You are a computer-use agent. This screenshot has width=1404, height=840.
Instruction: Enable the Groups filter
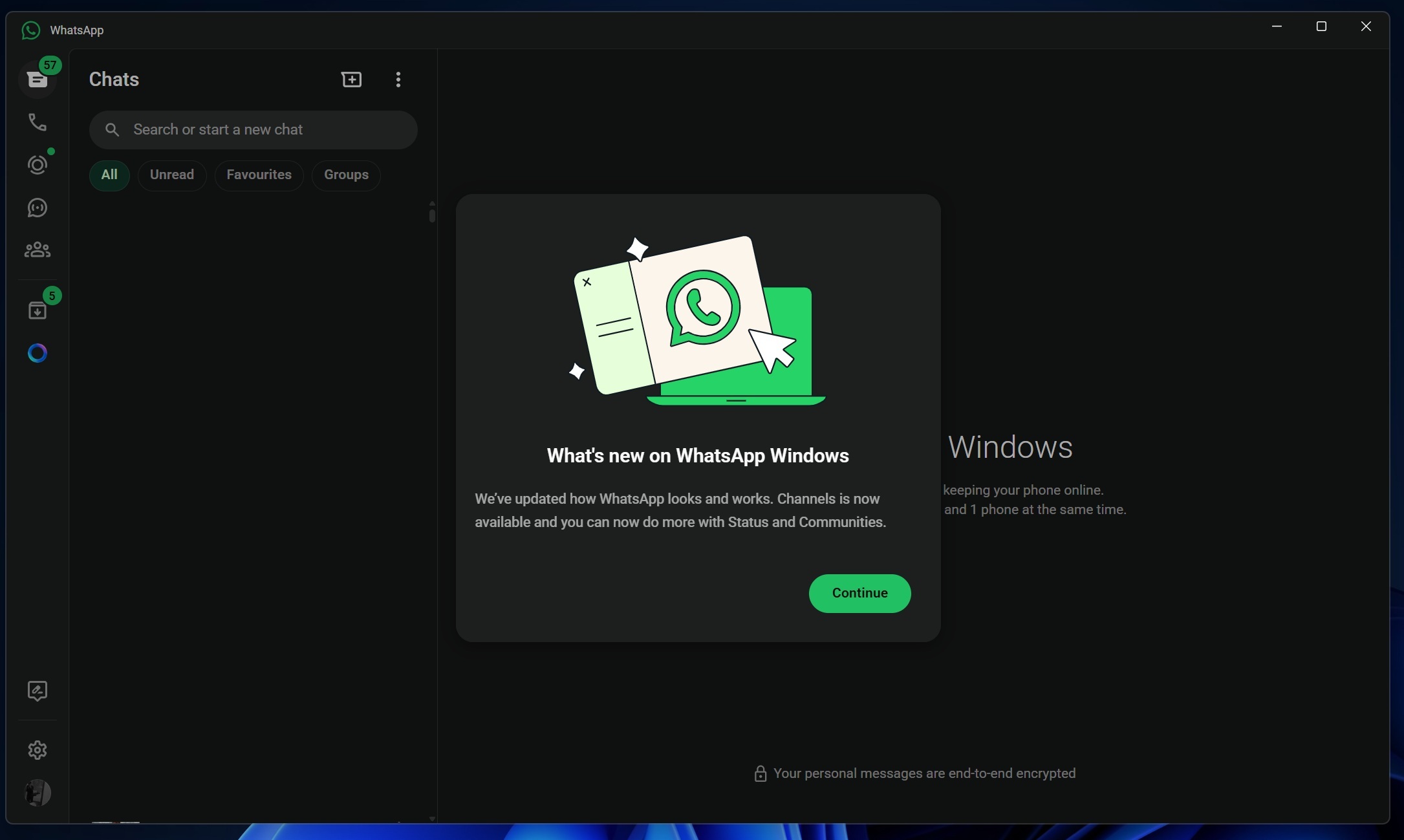(x=346, y=175)
